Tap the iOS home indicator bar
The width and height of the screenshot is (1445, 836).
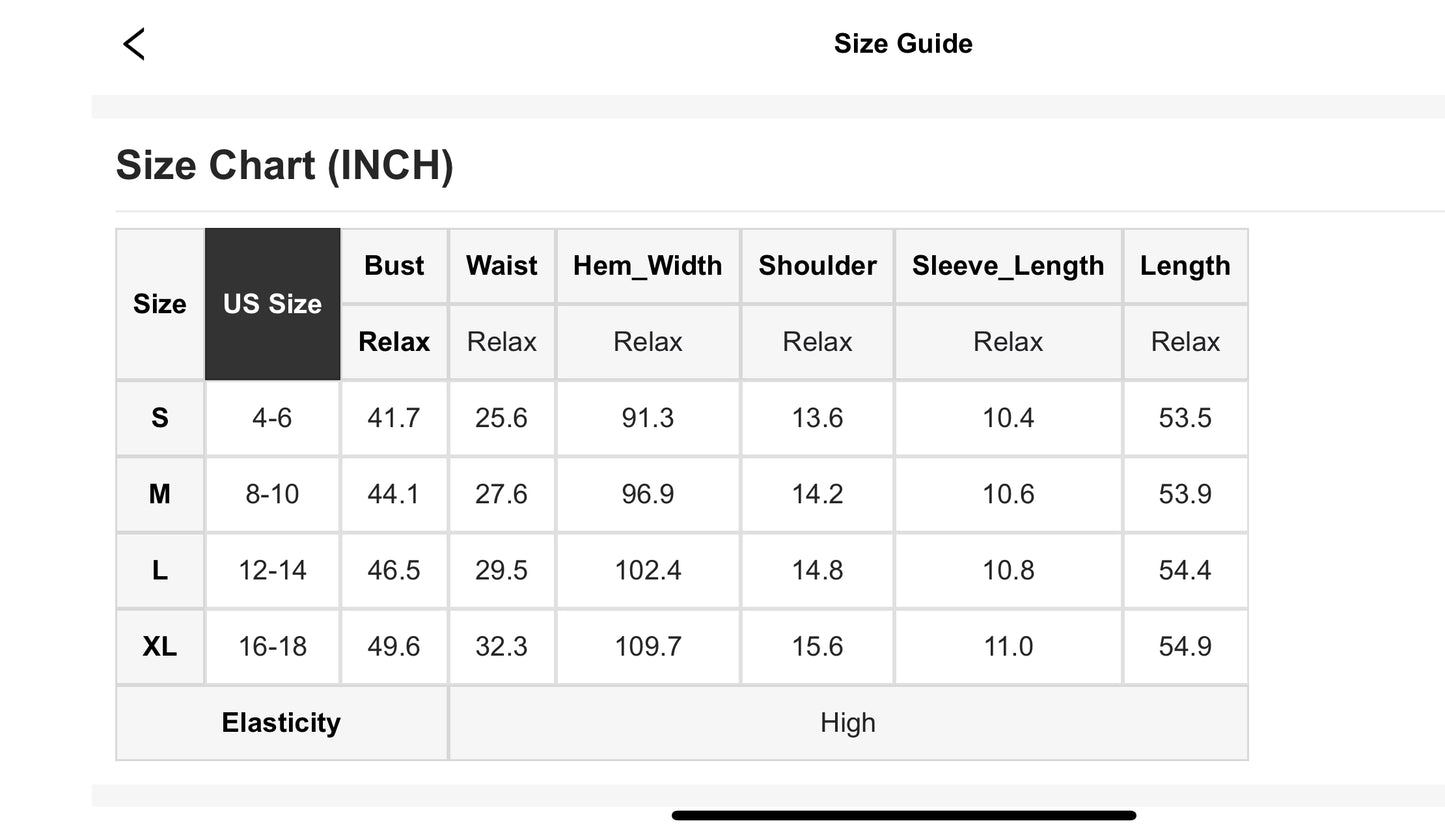click(x=904, y=816)
